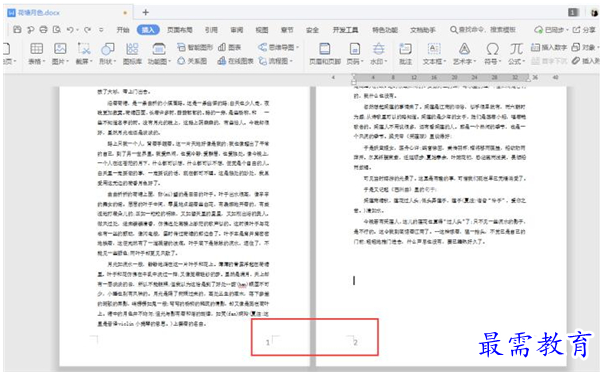Click the 流程图 flowchart button

click(x=275, y=61)
